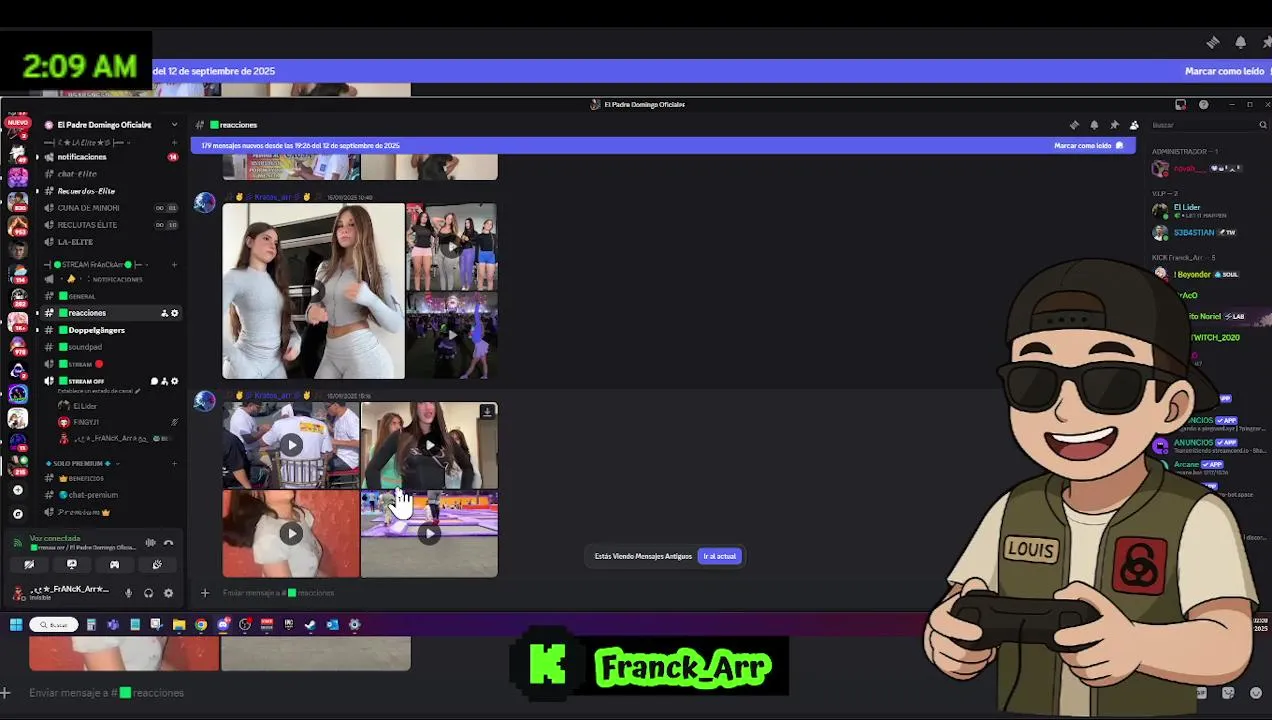Deafen with the headphones icon
This screenshot has height=720, width=1272.
coord(148,593)
